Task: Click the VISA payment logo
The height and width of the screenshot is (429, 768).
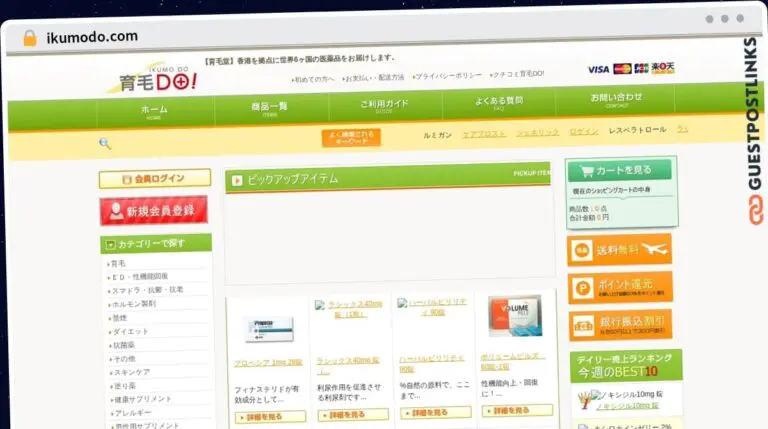Action: pos(599,70)
